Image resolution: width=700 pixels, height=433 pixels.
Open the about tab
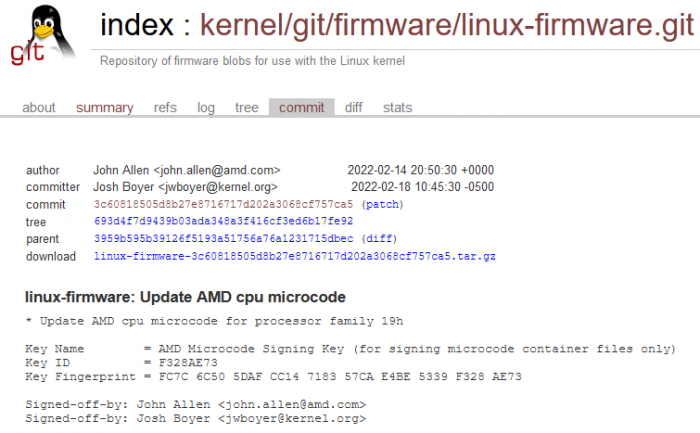[39, 108]
